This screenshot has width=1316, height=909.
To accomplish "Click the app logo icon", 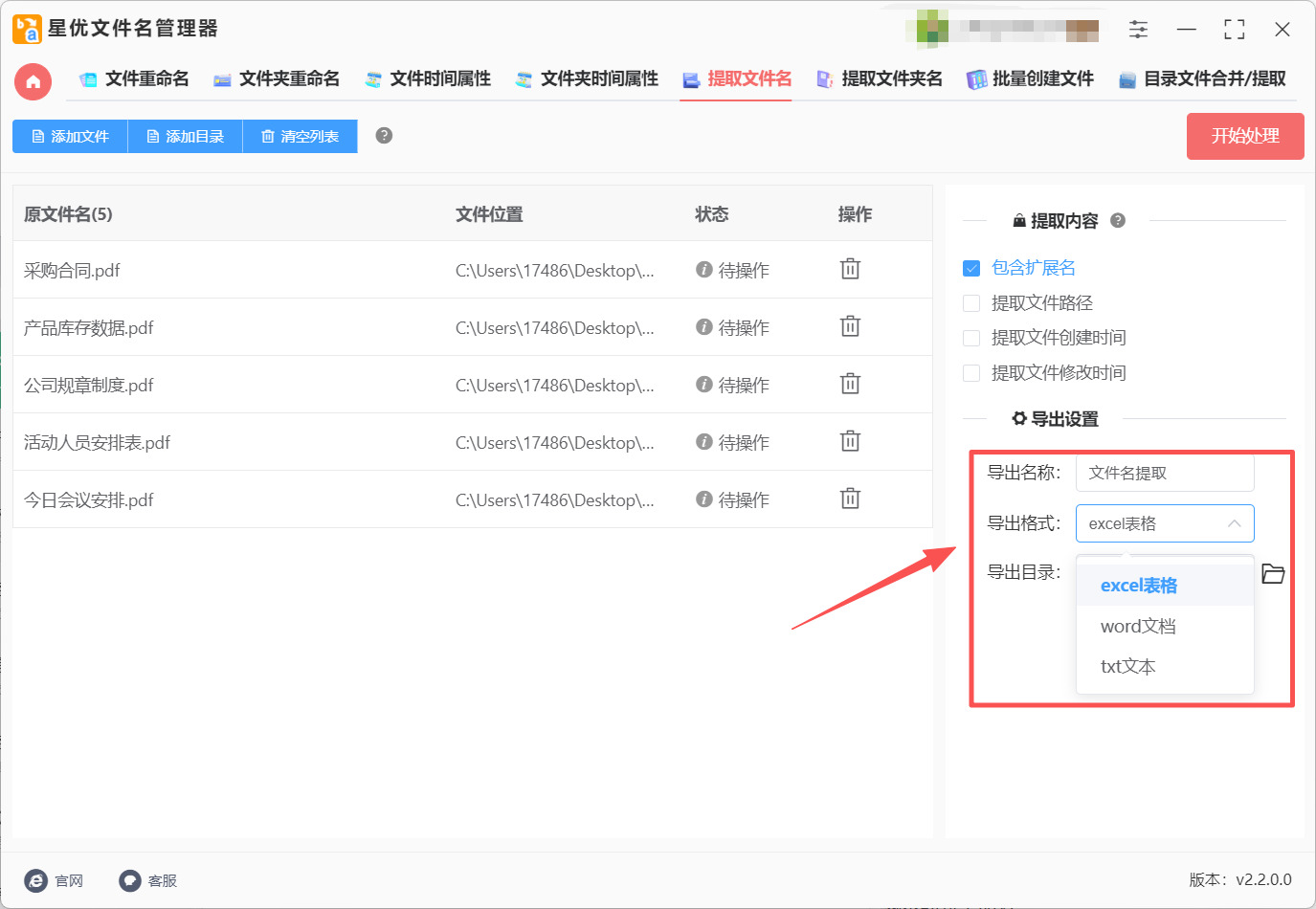I will (27, 29).
